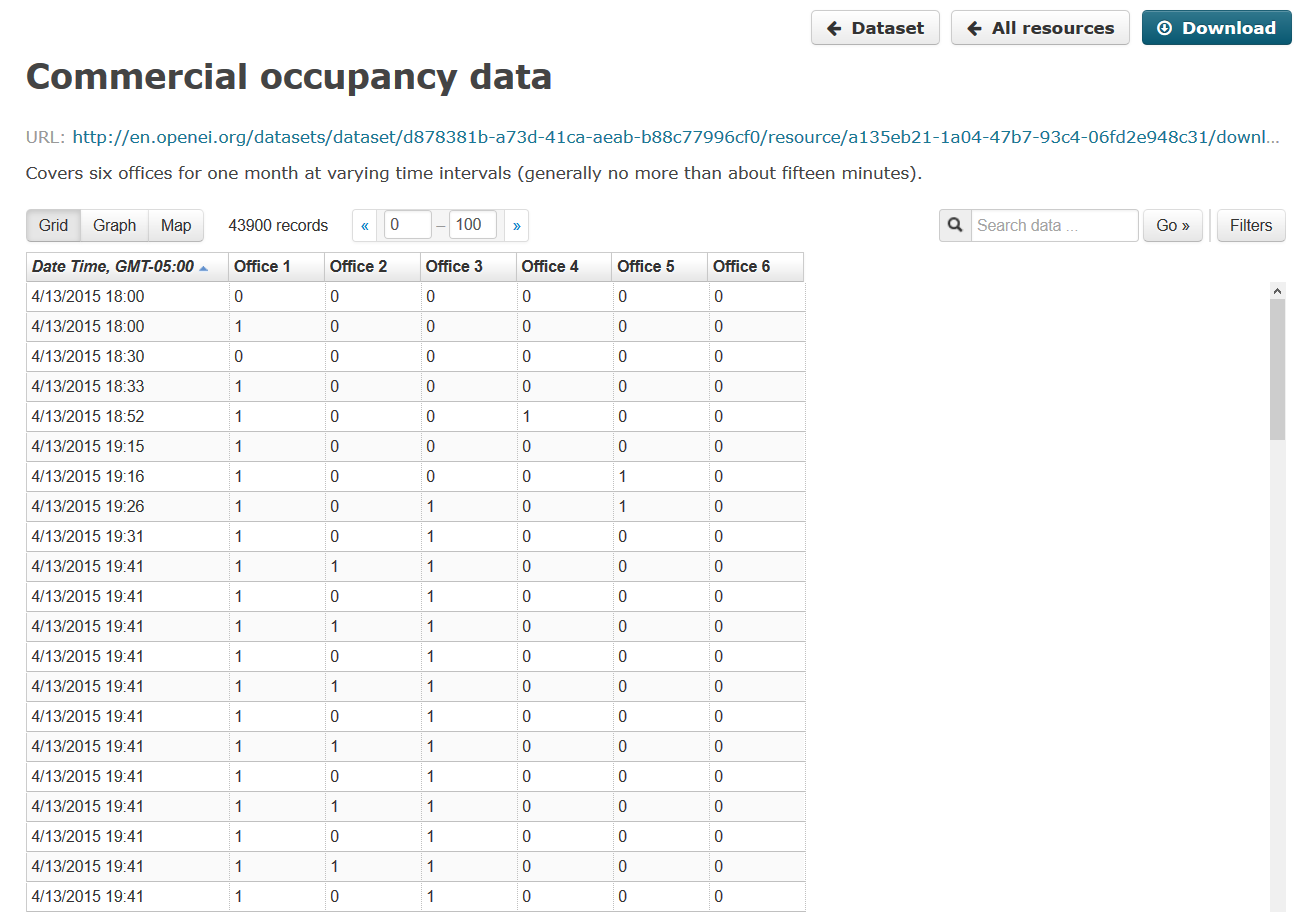Switch to Map view
Image resolution: width=1311 pixels, height=912 pixels.
(x=176, y=226)
